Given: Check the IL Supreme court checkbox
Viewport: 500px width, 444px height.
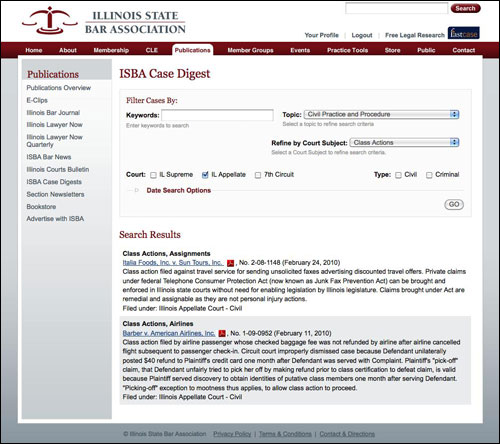Looking at the screenshot, I should tap(153, 175).
